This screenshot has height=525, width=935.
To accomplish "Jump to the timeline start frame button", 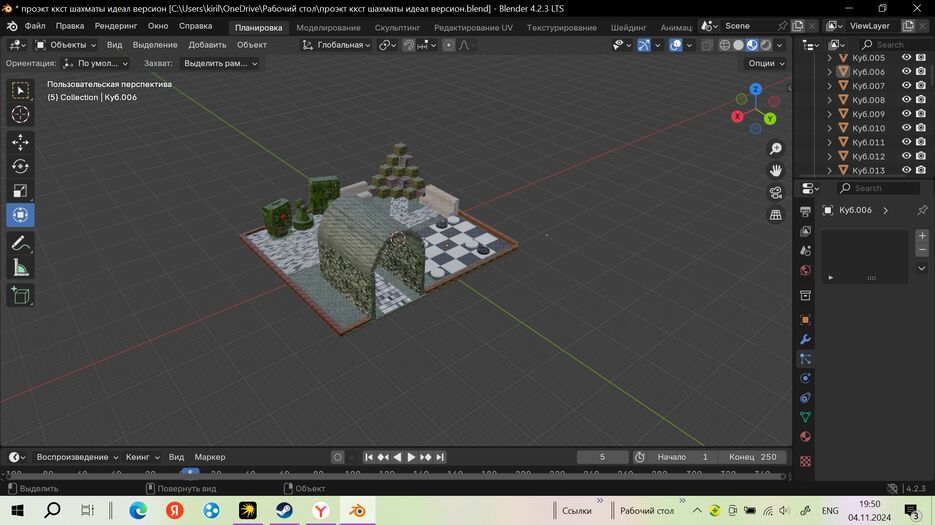I will pyautogui.click(x=369, y=457).
